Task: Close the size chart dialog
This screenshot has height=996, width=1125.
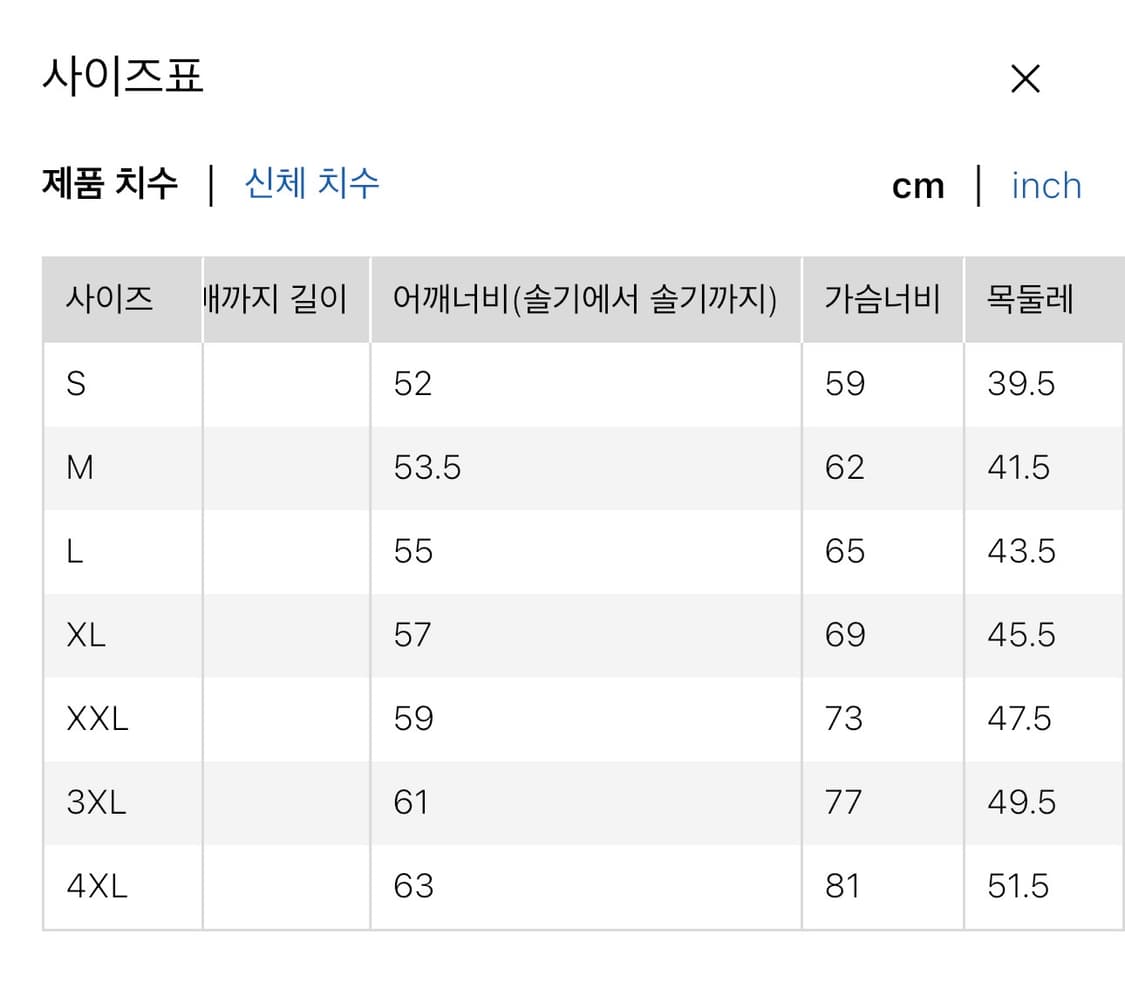Action: 1024,78
